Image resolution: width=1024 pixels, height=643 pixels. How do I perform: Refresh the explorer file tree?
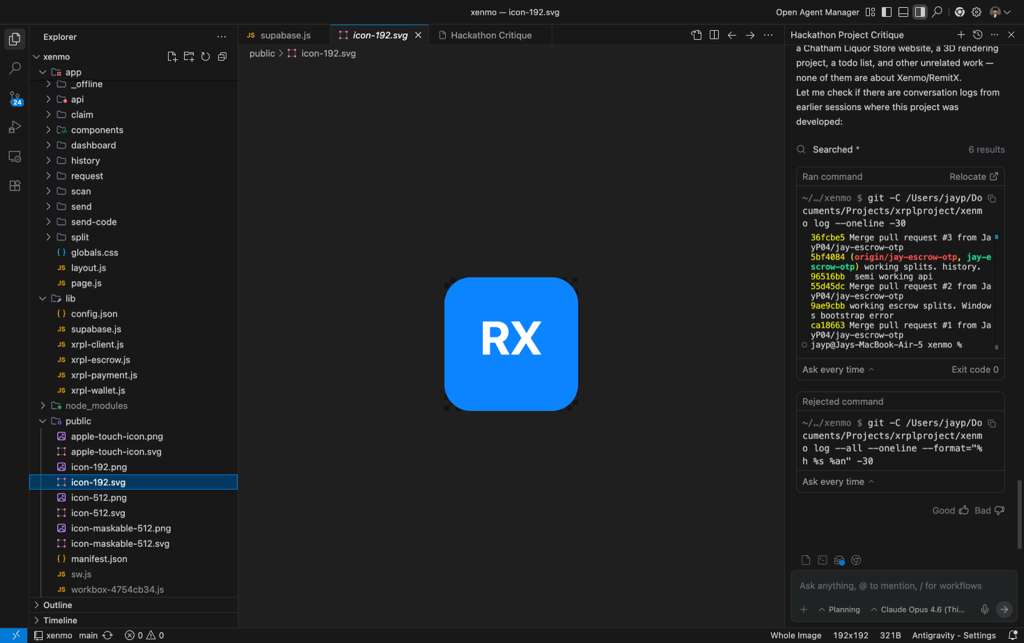click(205, 57)
